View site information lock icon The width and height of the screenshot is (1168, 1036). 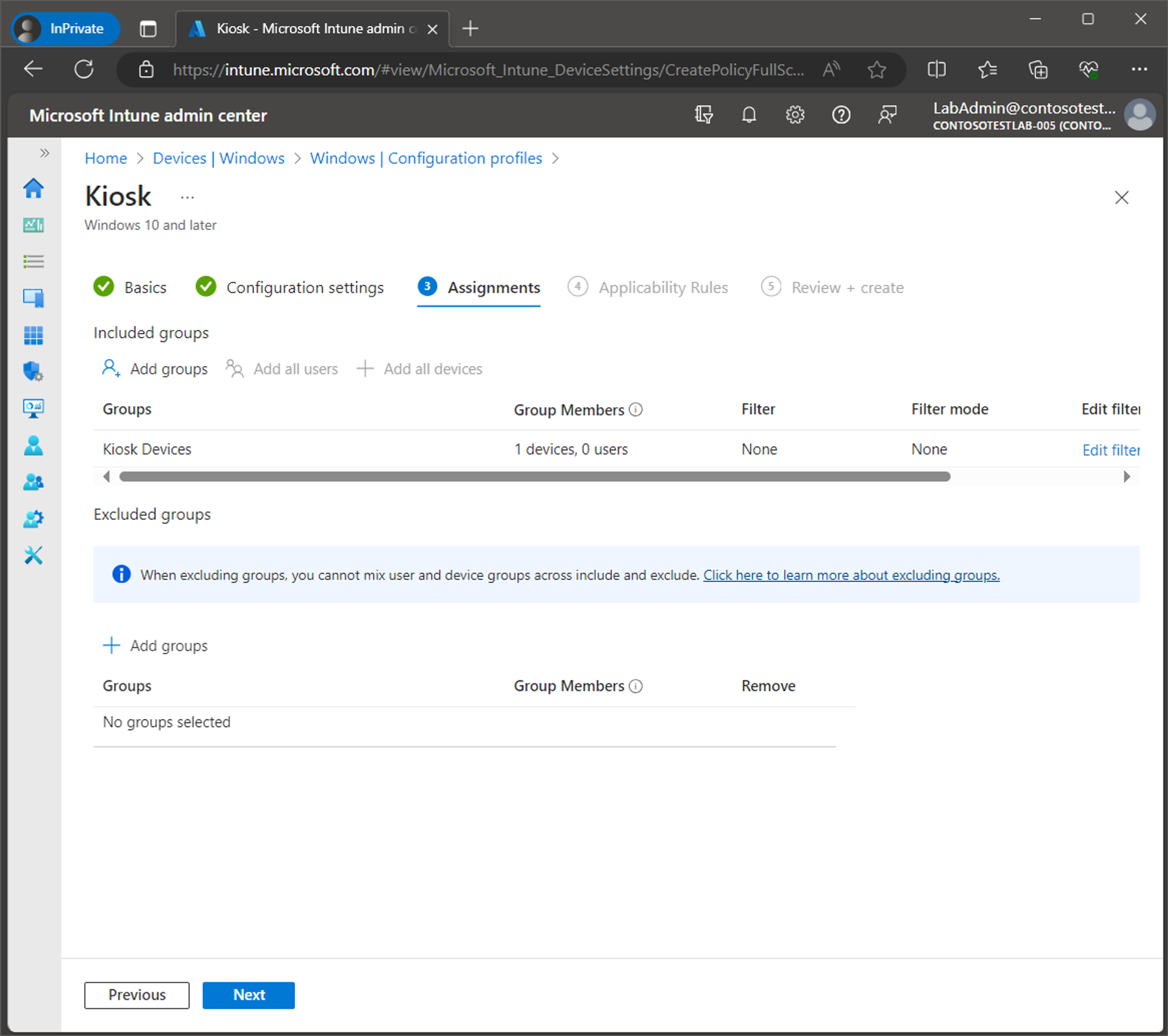146,69
